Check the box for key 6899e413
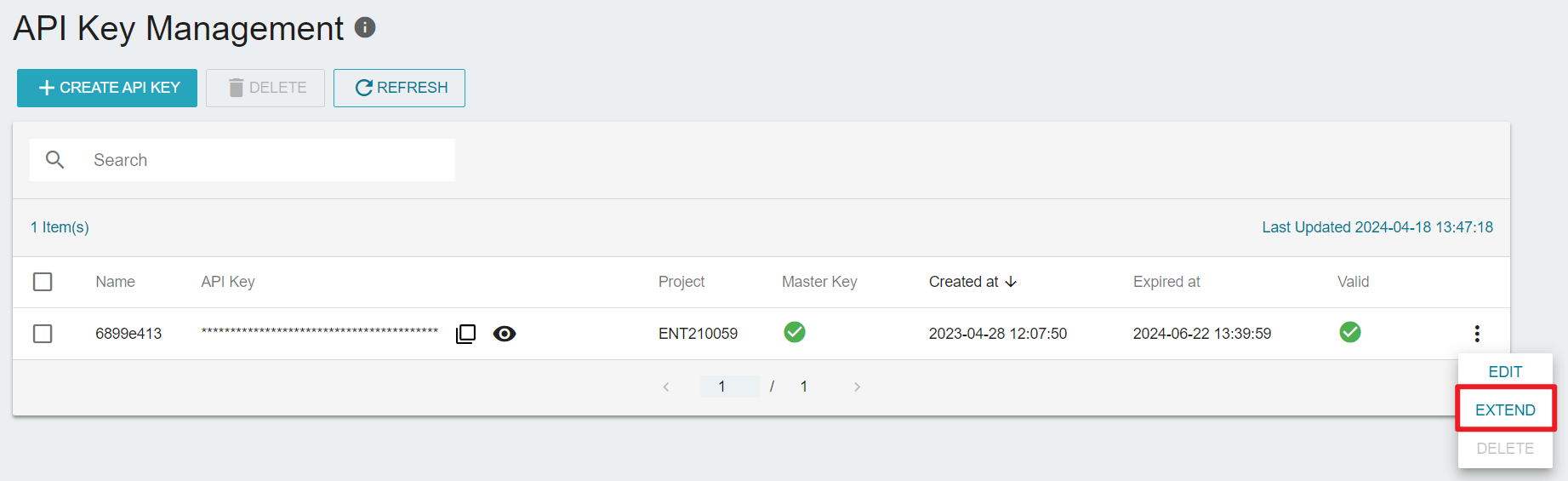 click(x=43, y=334)
